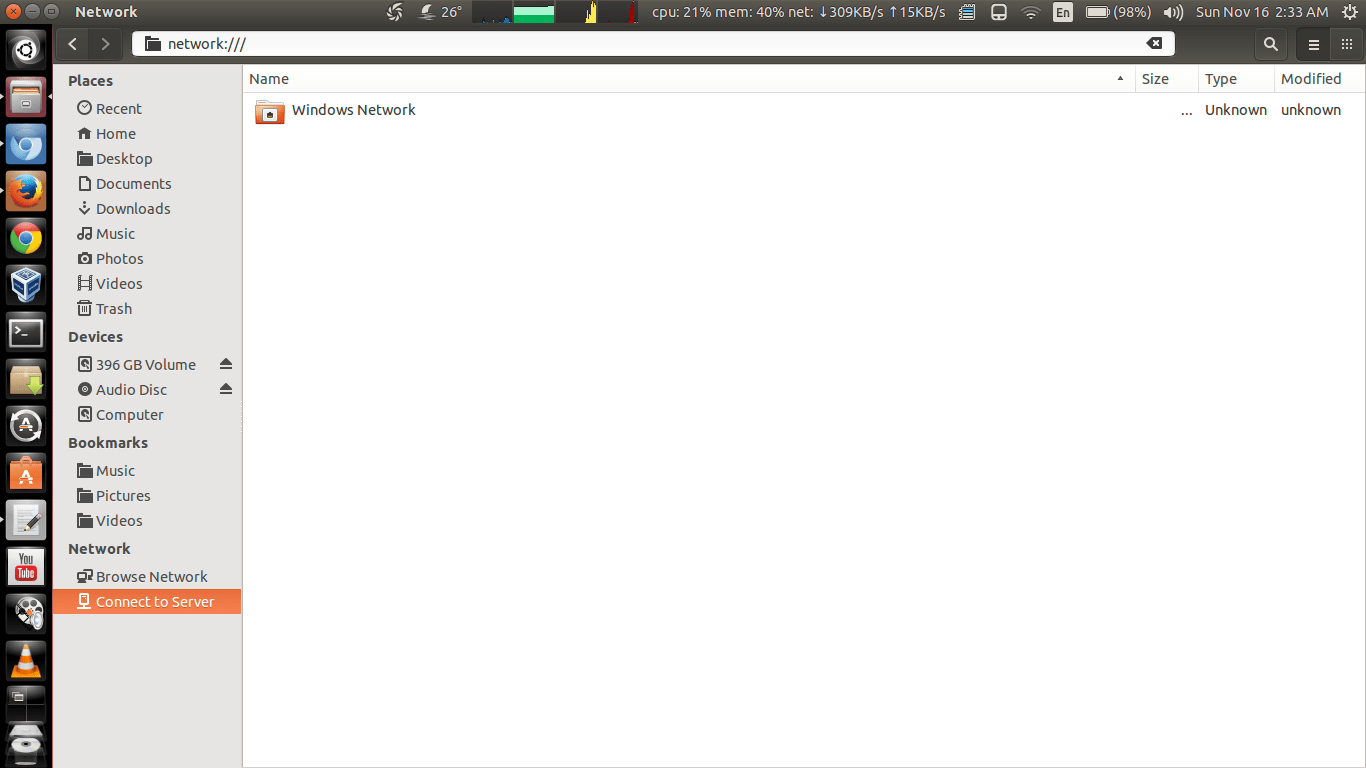Click the 'Unknown' type cell for Windows Network

click(1236, 110)
